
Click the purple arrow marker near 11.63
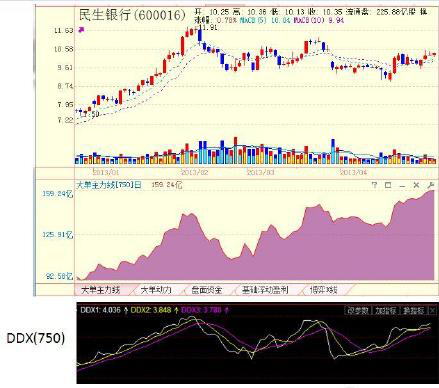pos(81,30)
